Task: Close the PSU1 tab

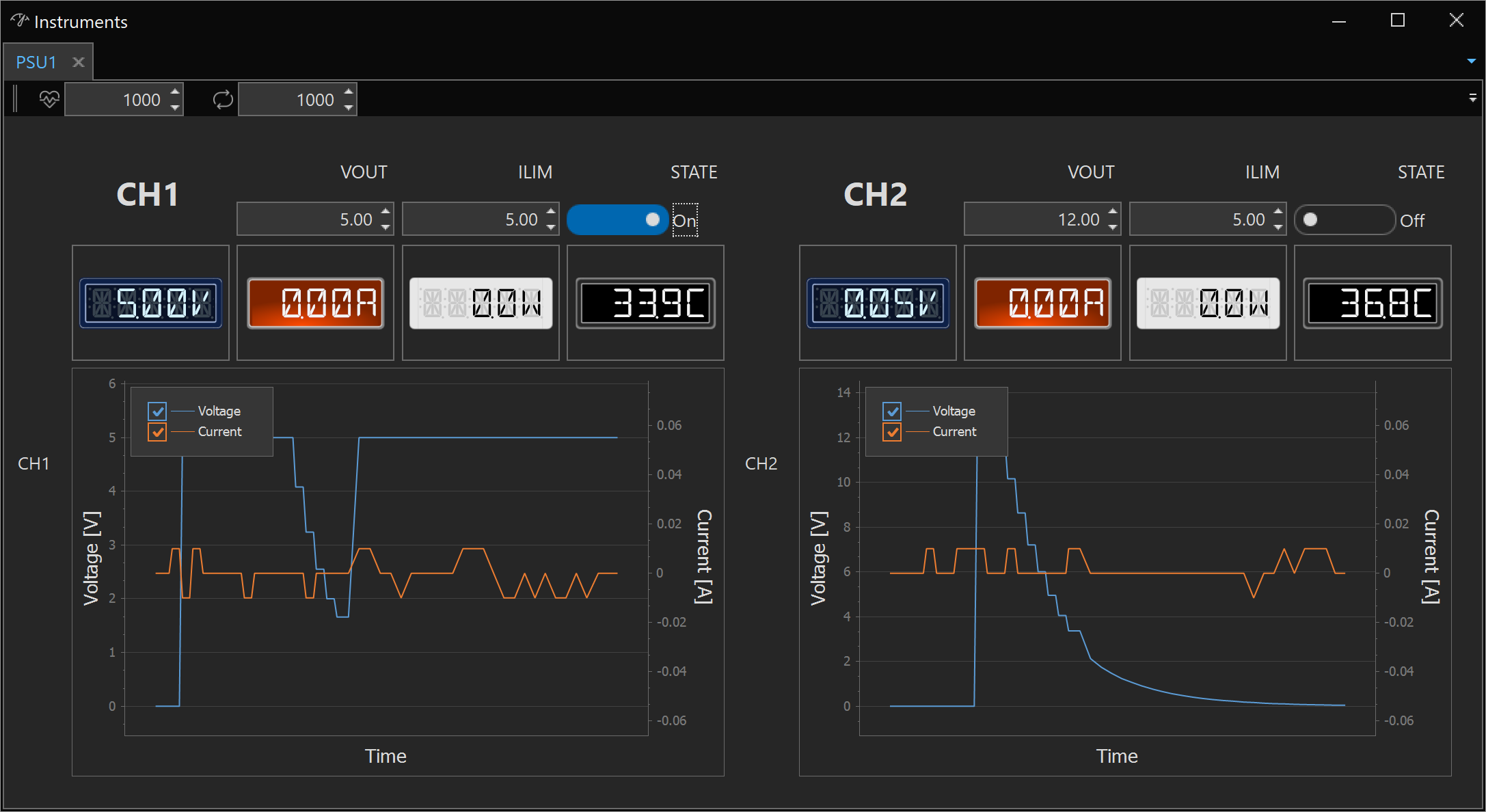Action: click(79, 62)
